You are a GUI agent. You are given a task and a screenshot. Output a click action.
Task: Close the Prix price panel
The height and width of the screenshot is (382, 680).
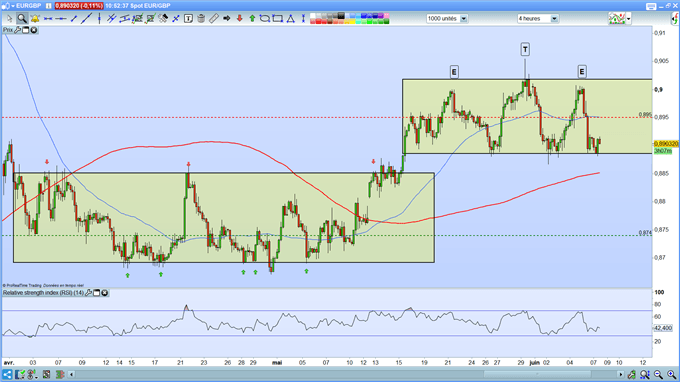(33, 30)
